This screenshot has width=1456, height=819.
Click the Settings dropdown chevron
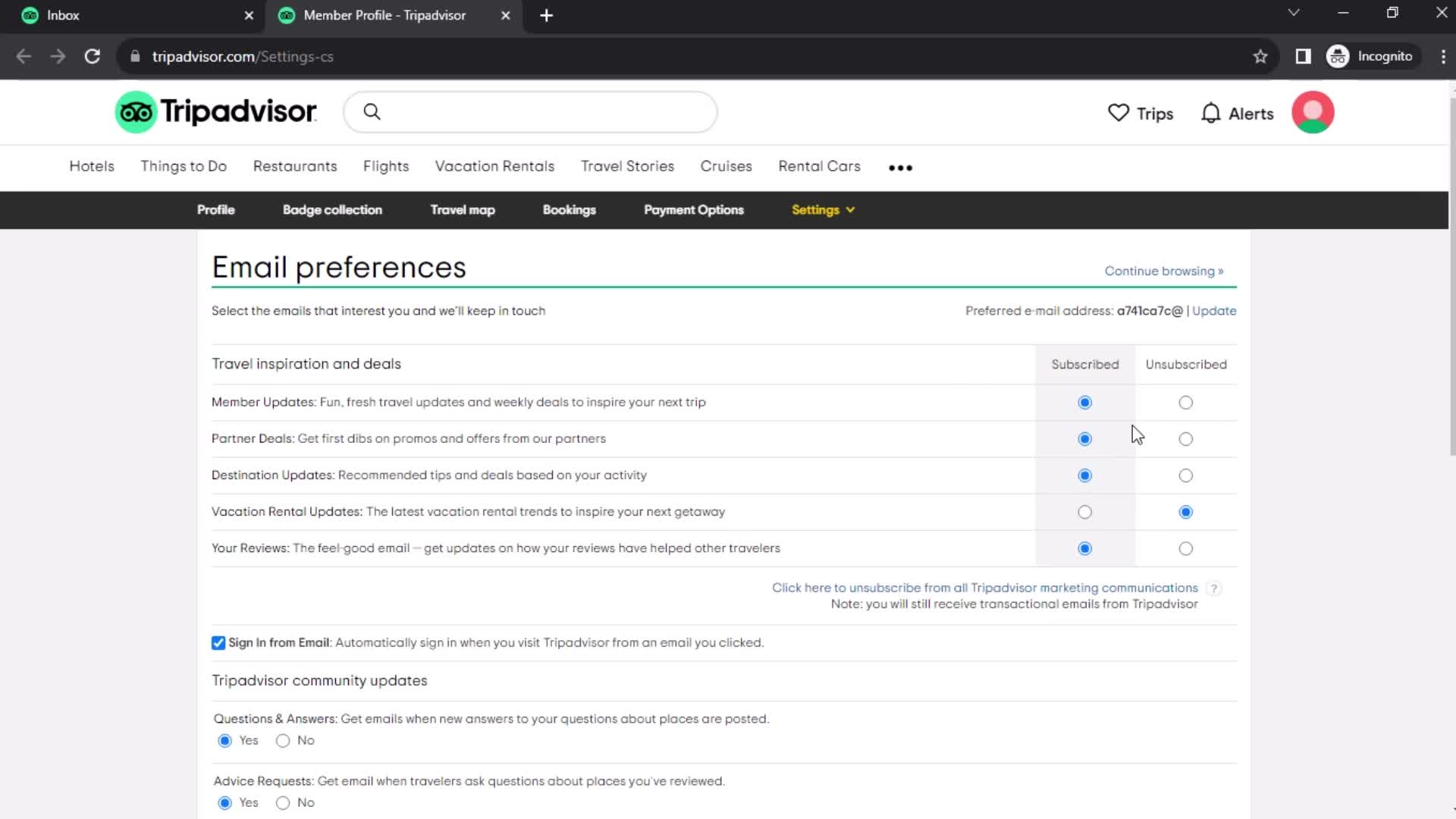click(x=850, y=210)
